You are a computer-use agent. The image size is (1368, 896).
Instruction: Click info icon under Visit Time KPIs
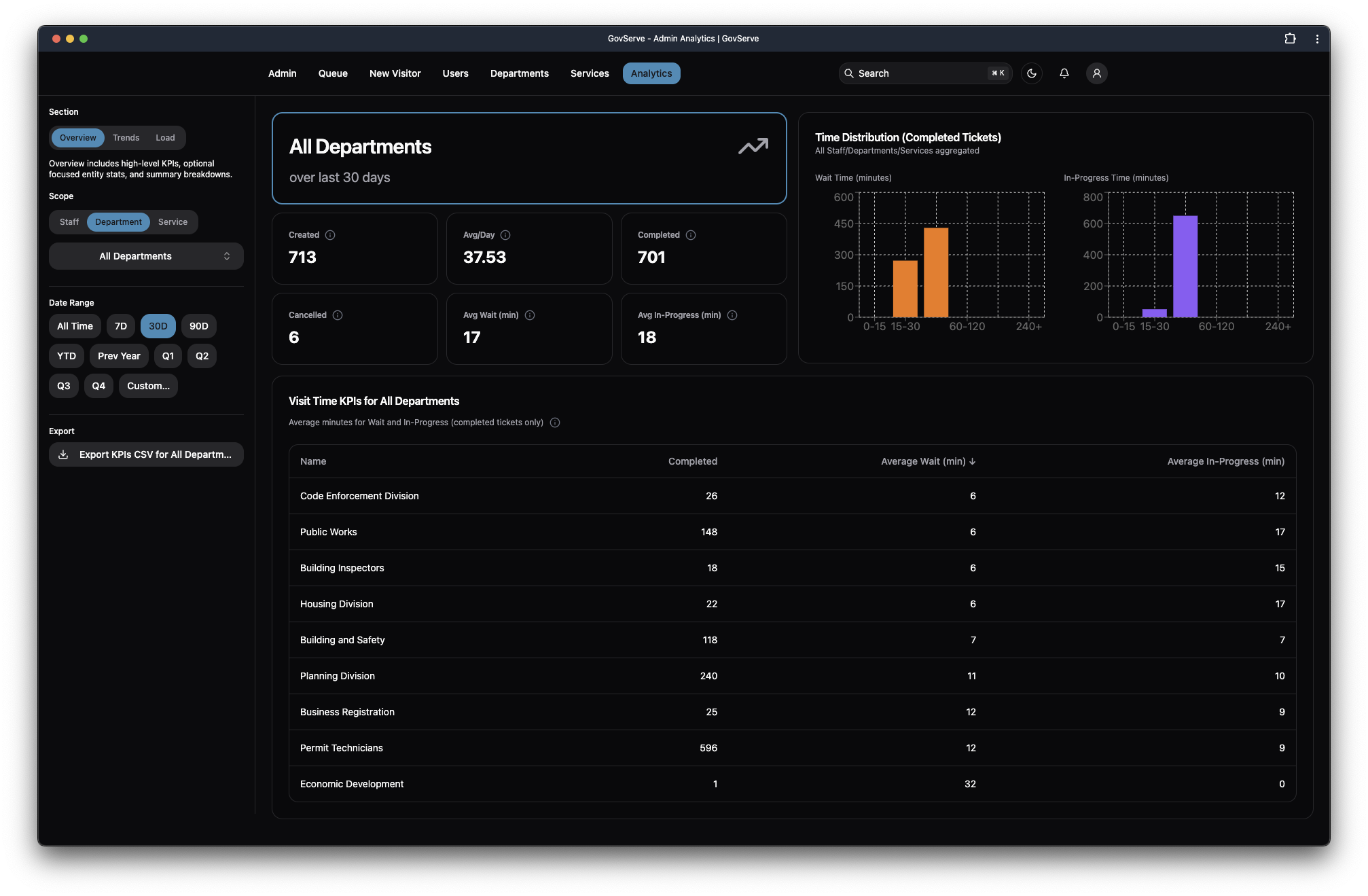point(555,423)
